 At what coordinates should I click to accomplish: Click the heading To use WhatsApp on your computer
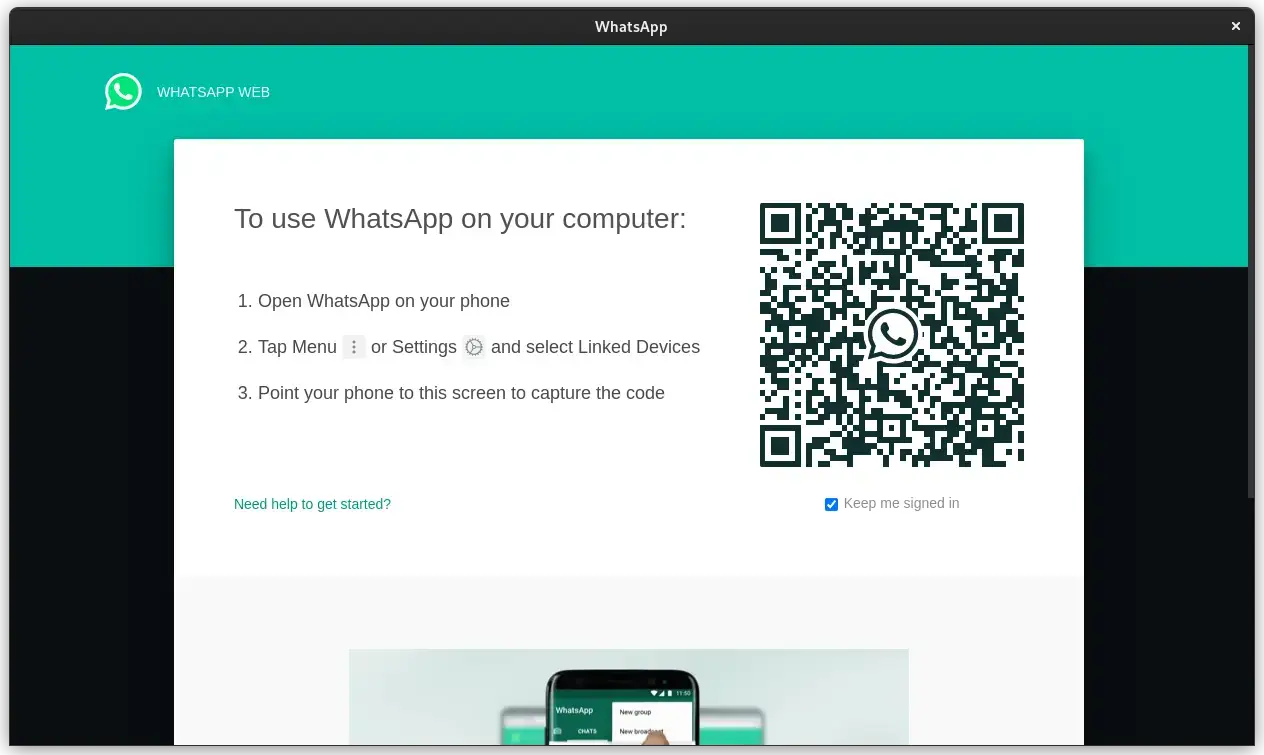tap(460, 218)
